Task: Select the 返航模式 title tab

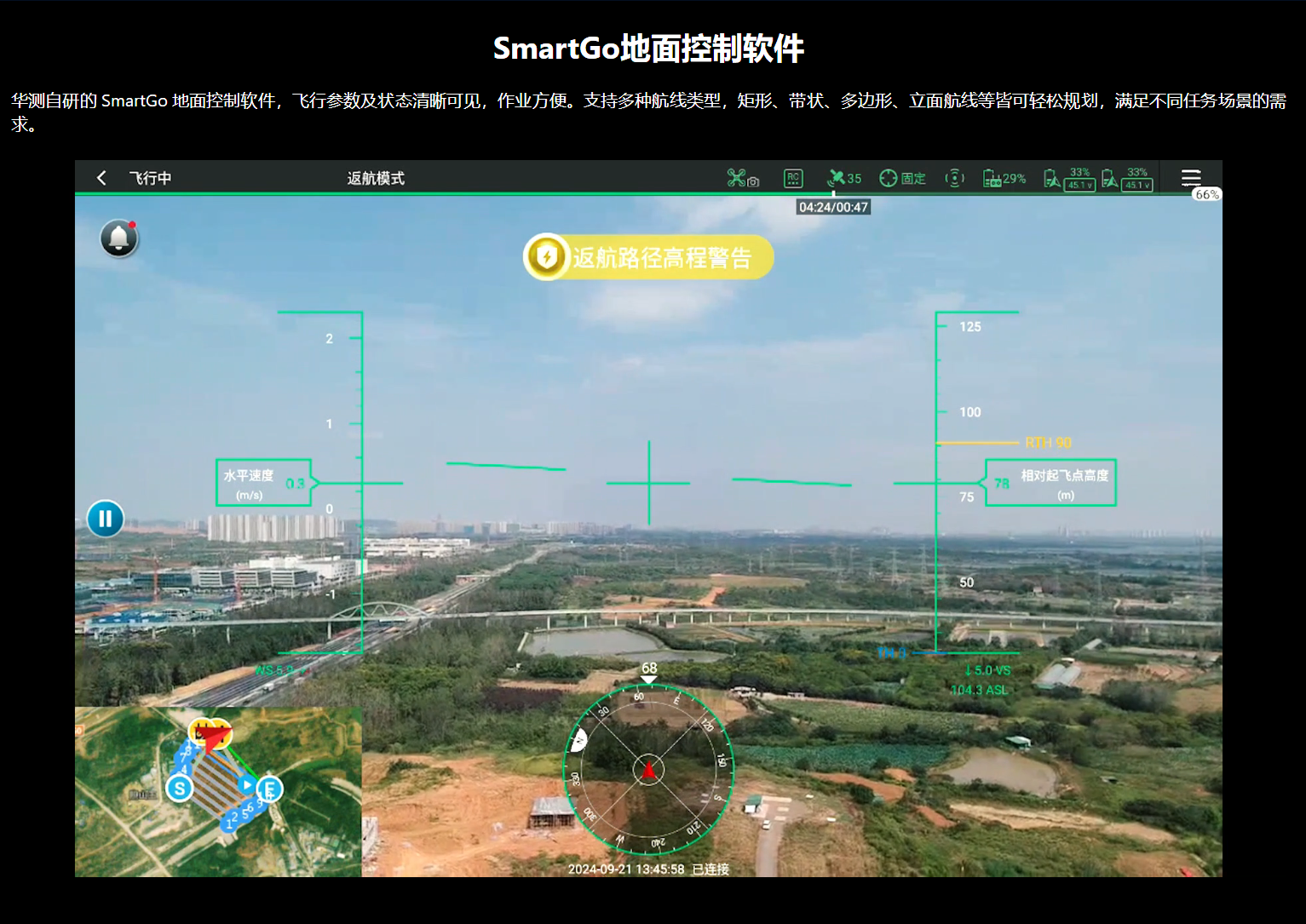Action: coord(376,177)
